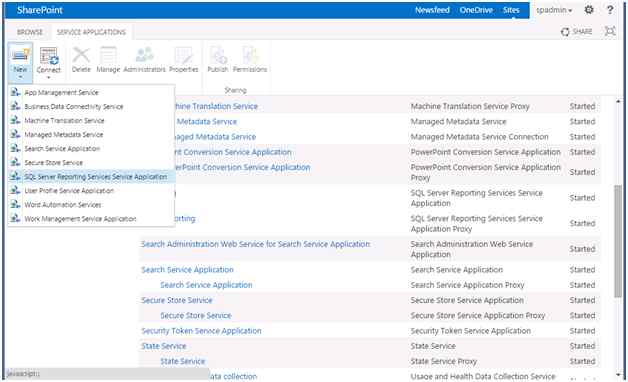Click Managed Metadata Service Connection type cell
This screenshot has height=382, width=628.
click(479, 137)
